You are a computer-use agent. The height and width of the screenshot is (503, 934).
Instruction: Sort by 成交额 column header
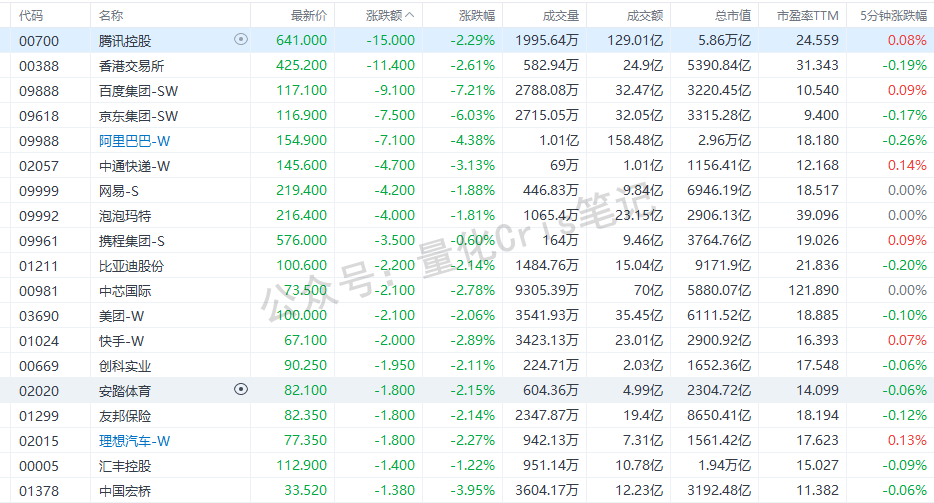[645, 15]
